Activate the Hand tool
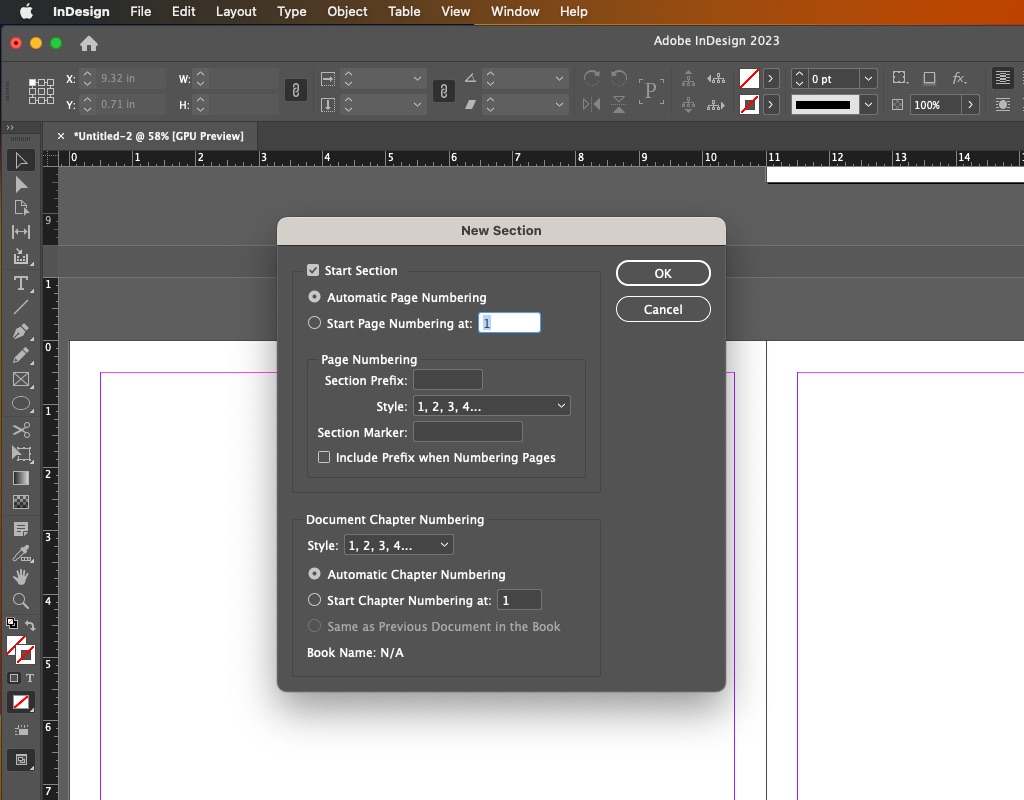Screen dimensions: 1024x800 [22, 578]
